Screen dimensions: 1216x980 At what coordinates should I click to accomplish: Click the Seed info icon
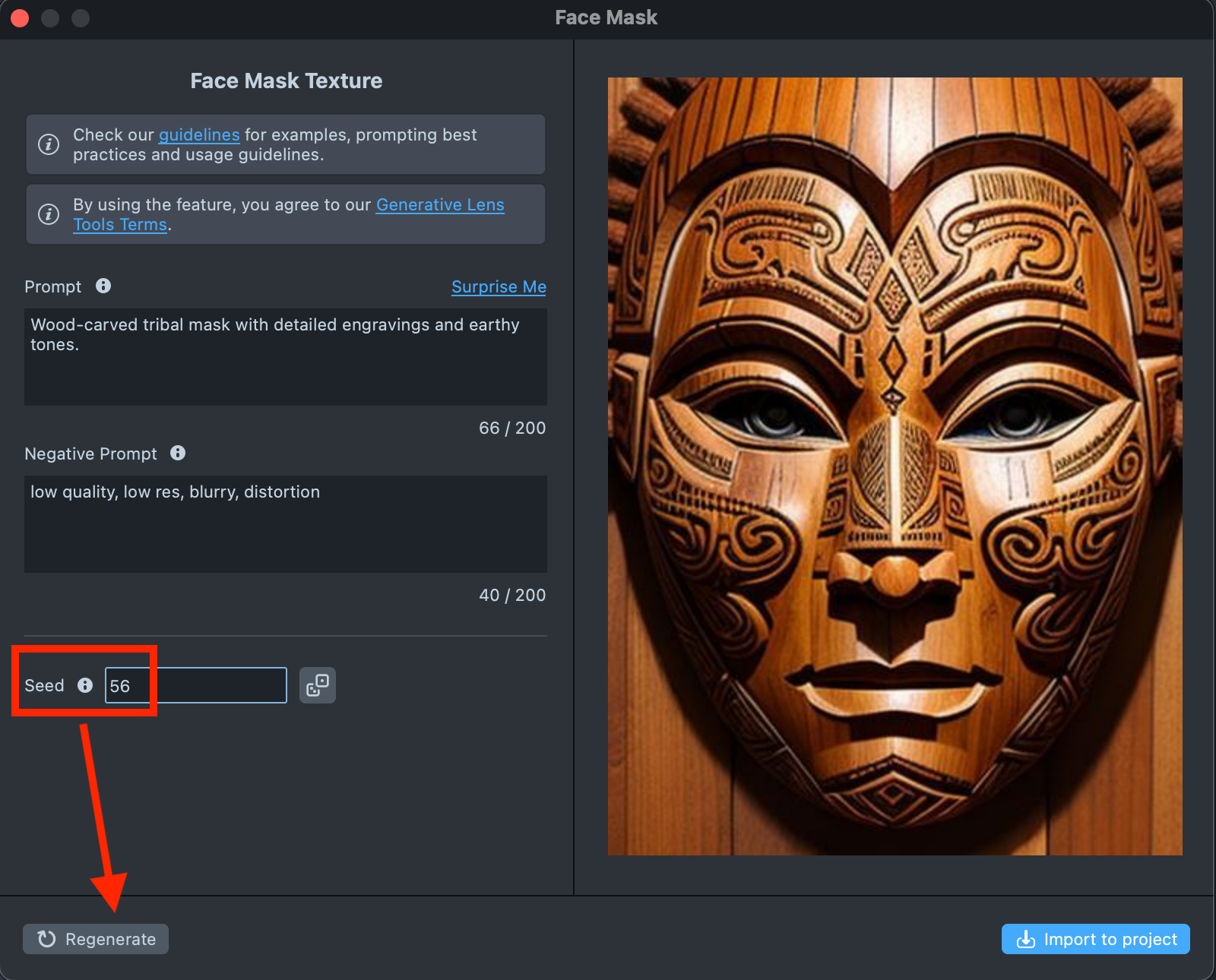tap(85, 685)
